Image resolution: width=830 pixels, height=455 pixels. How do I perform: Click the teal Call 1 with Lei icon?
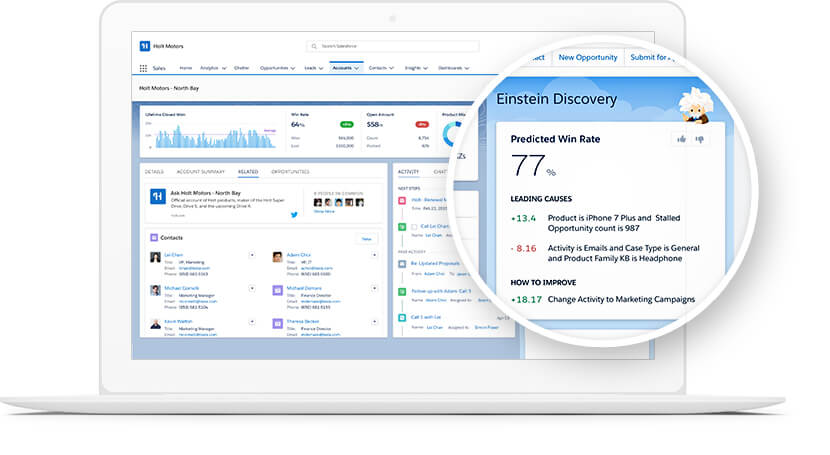pyautogui.click(x=402, y=317)
